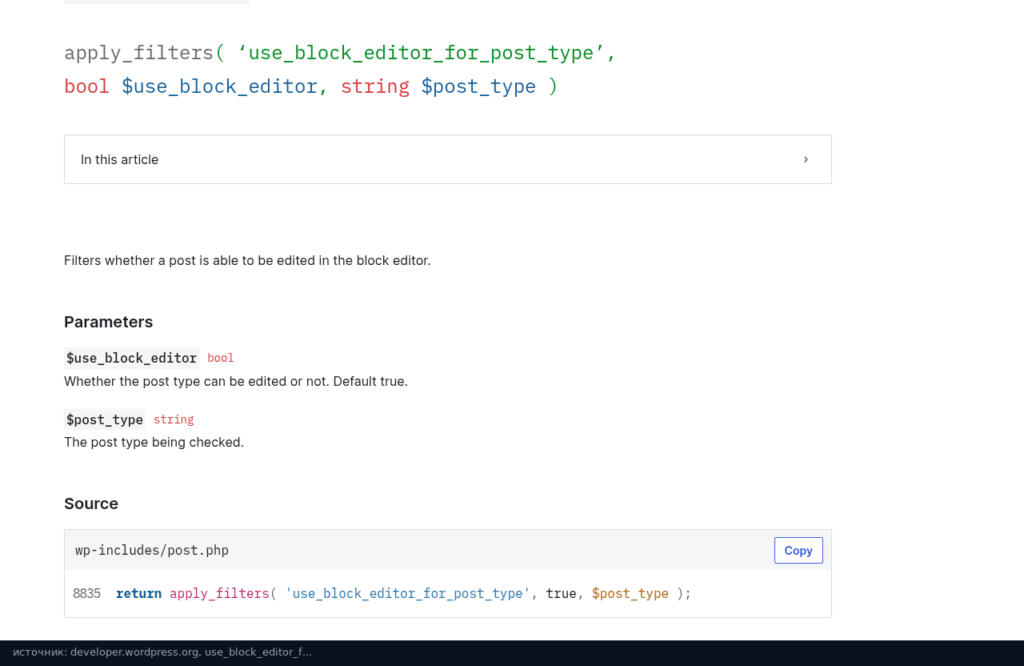Image resolution: width=1024 pixels, height=666 pixels.
Task: Click the apply_filters title heading at top
Action: coord(340,69)
